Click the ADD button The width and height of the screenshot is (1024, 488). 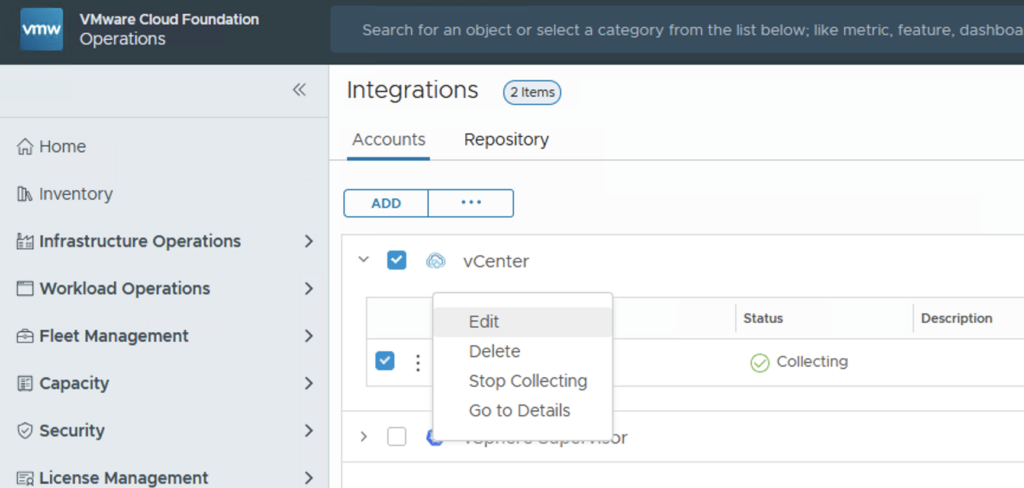[386, 203]
